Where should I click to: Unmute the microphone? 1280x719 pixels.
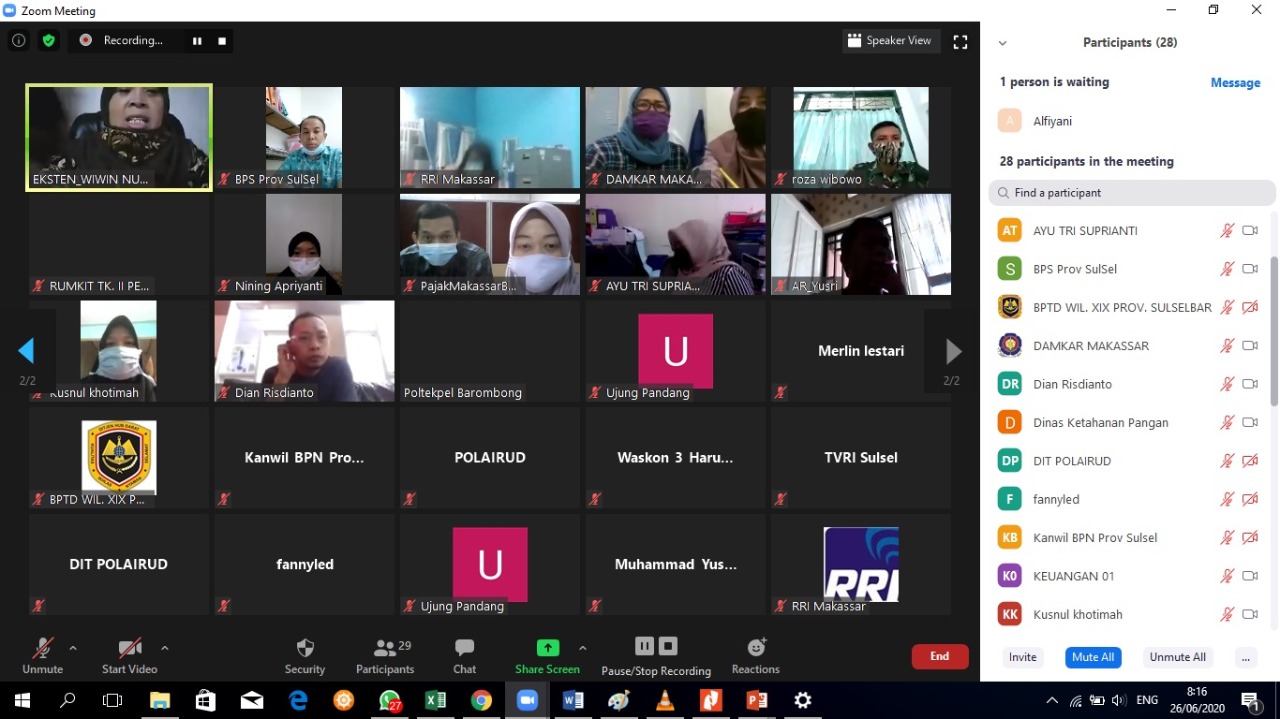pos(42,656)
